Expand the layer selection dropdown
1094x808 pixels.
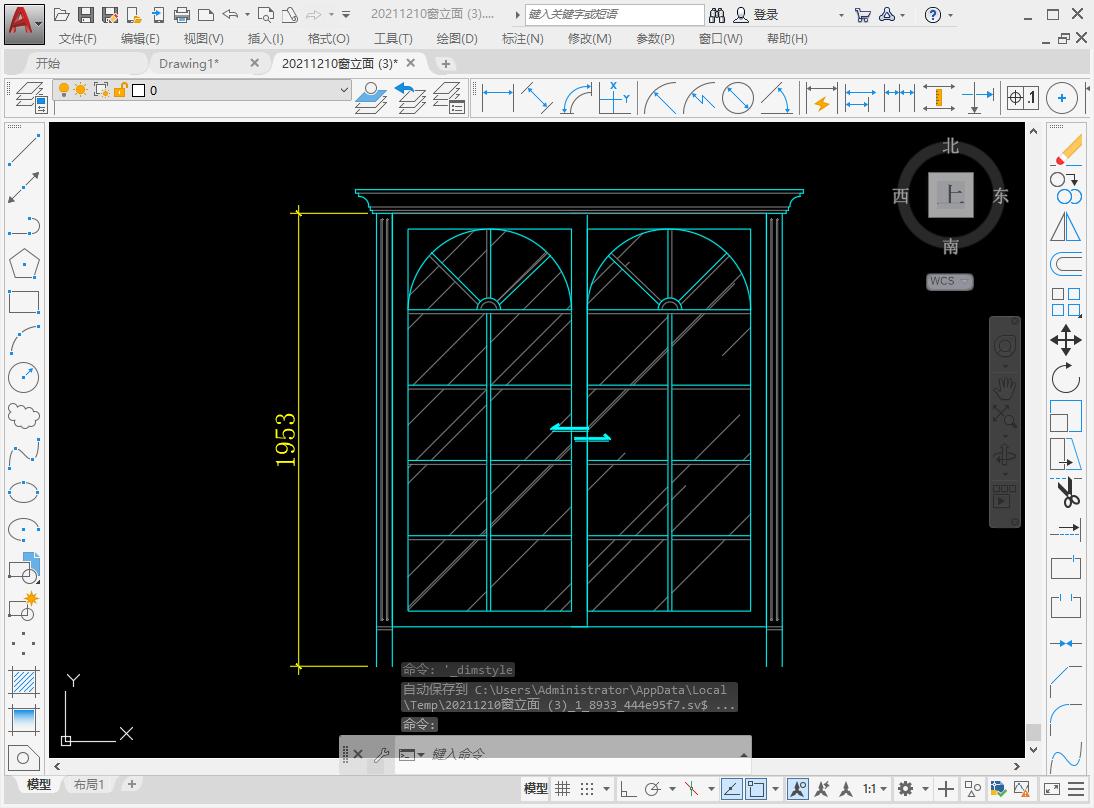pos(344,90)
